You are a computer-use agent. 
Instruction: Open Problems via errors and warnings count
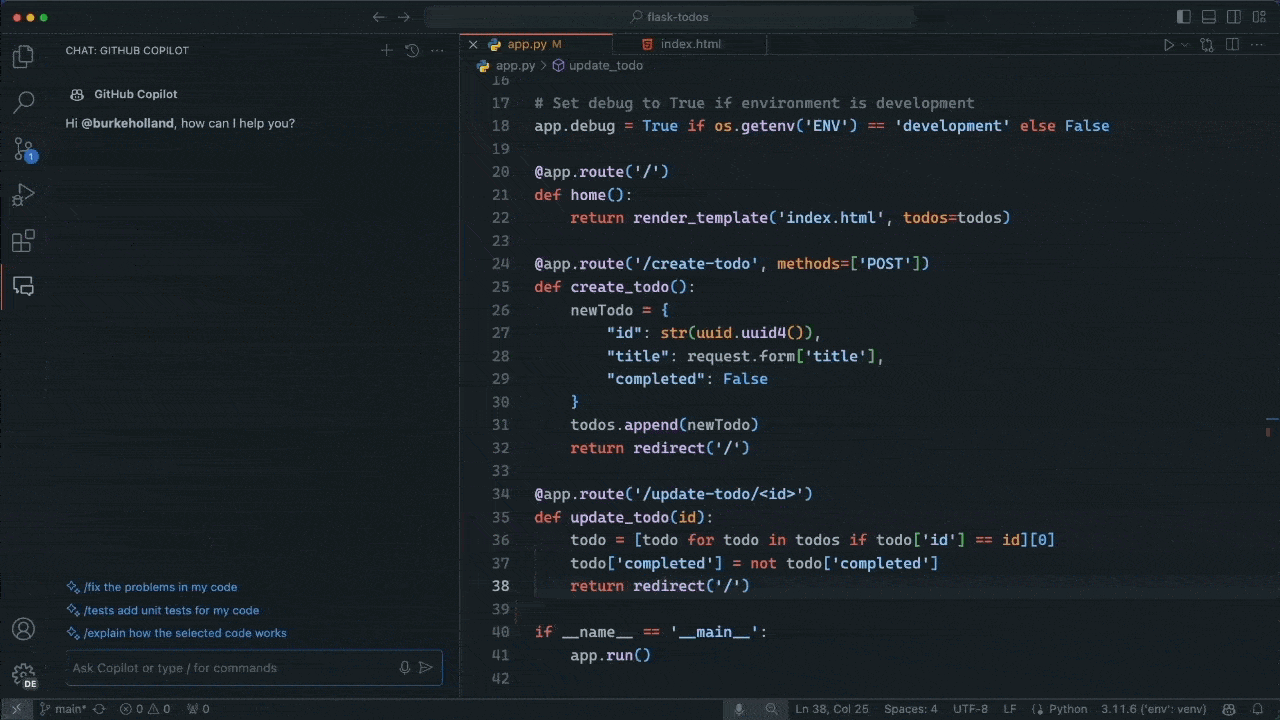(x=145, y=709)
